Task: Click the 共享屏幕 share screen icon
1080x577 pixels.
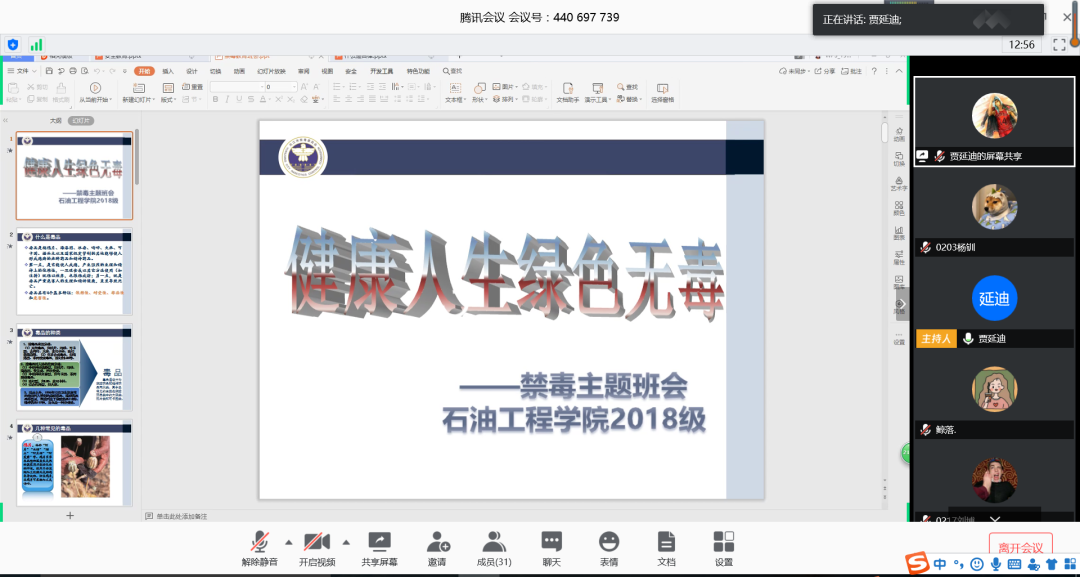Action: tap(379, 549)
